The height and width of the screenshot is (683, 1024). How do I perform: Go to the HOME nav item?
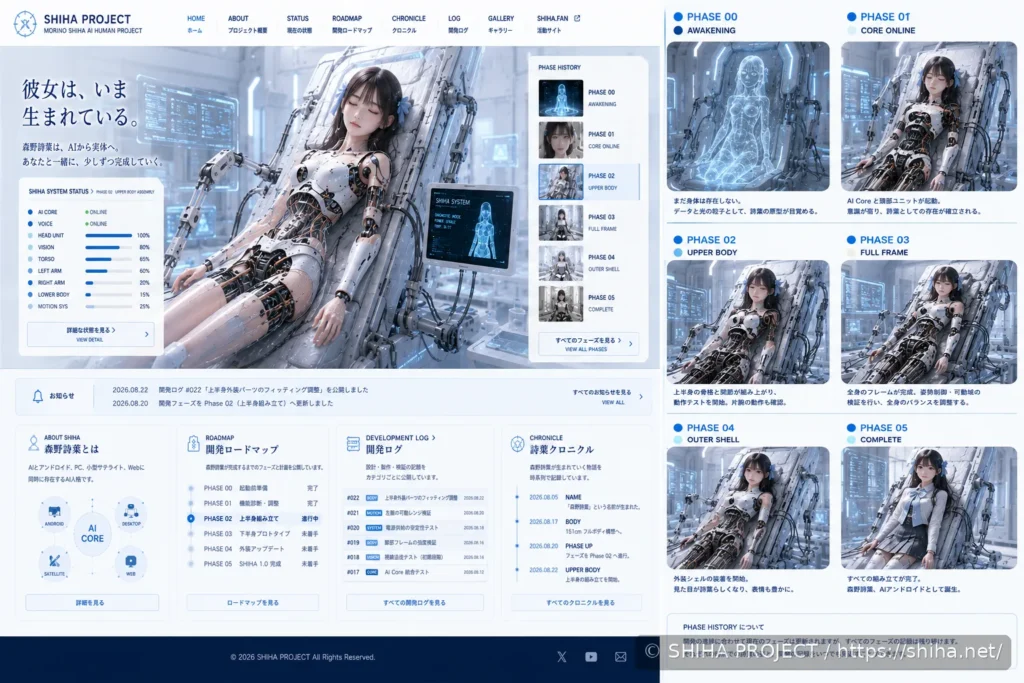(195, 24)
